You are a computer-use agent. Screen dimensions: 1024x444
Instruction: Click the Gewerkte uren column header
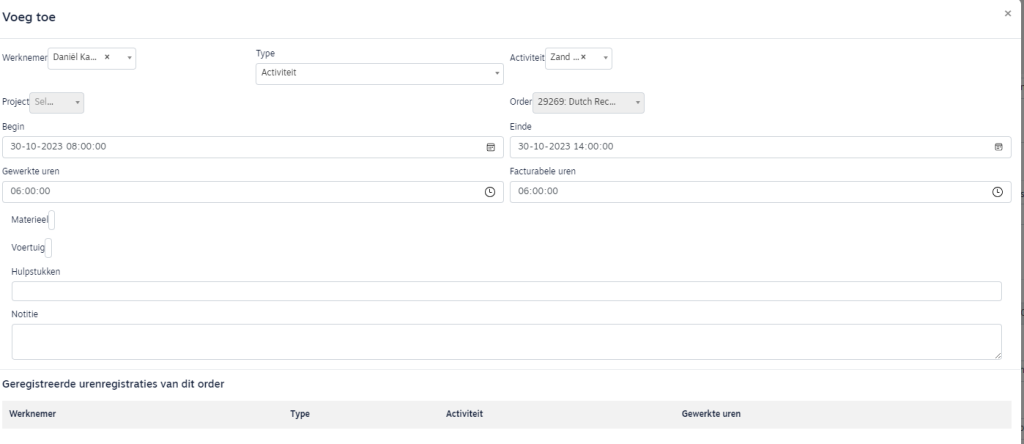[711, 413]
